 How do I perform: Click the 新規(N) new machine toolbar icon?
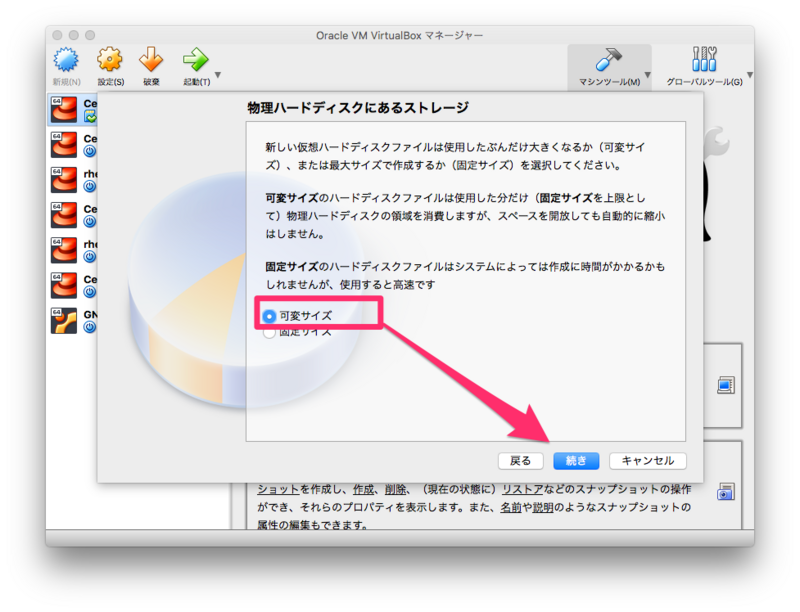tap(66, 60)
